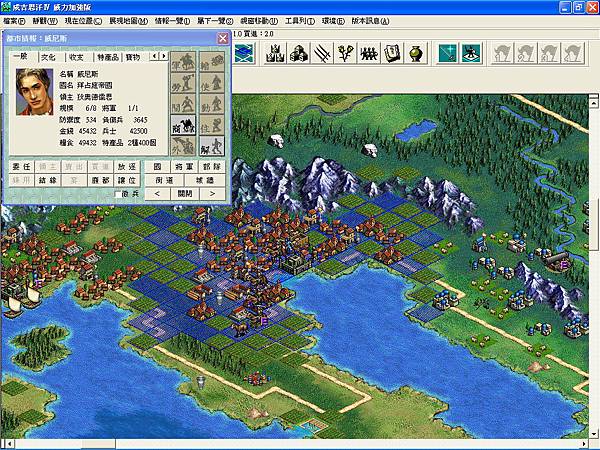This screenshot has height=450, width=600.
Task: Open the green vase treasure icon
Action: pos(416,53)
